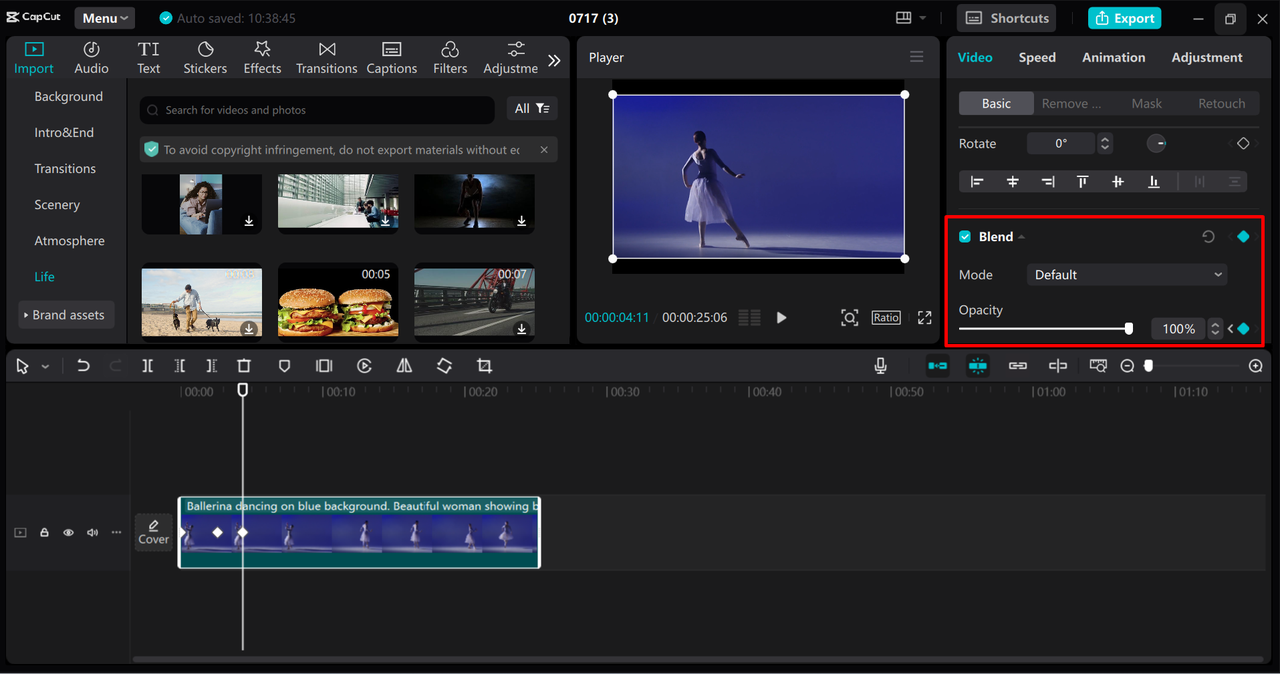Click the rotation dial control
The width and height of the screenshot is (1280, 674).
pos(1156,144)
